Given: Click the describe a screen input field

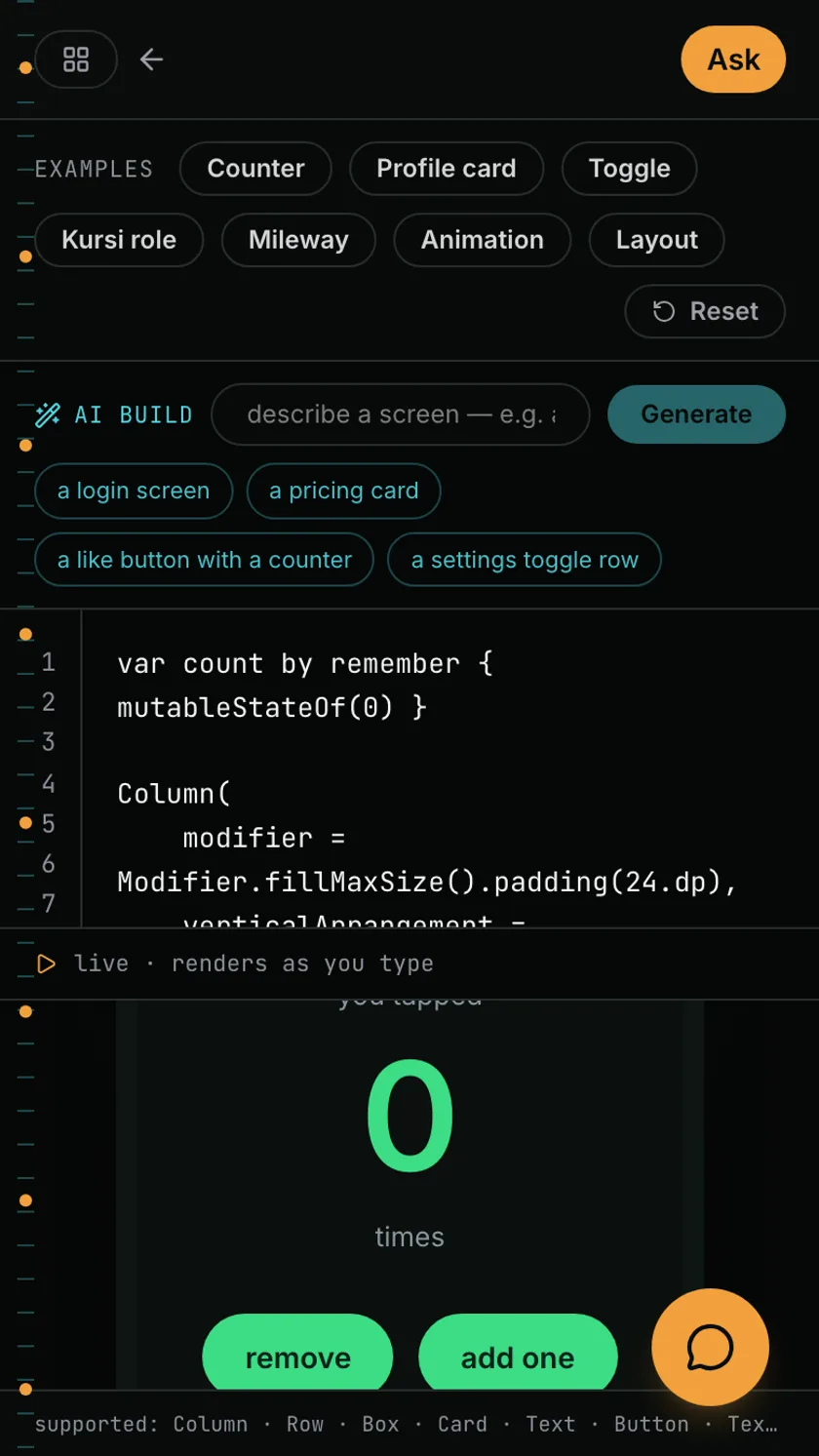Looking at the screenshot, I should (401, 414).
